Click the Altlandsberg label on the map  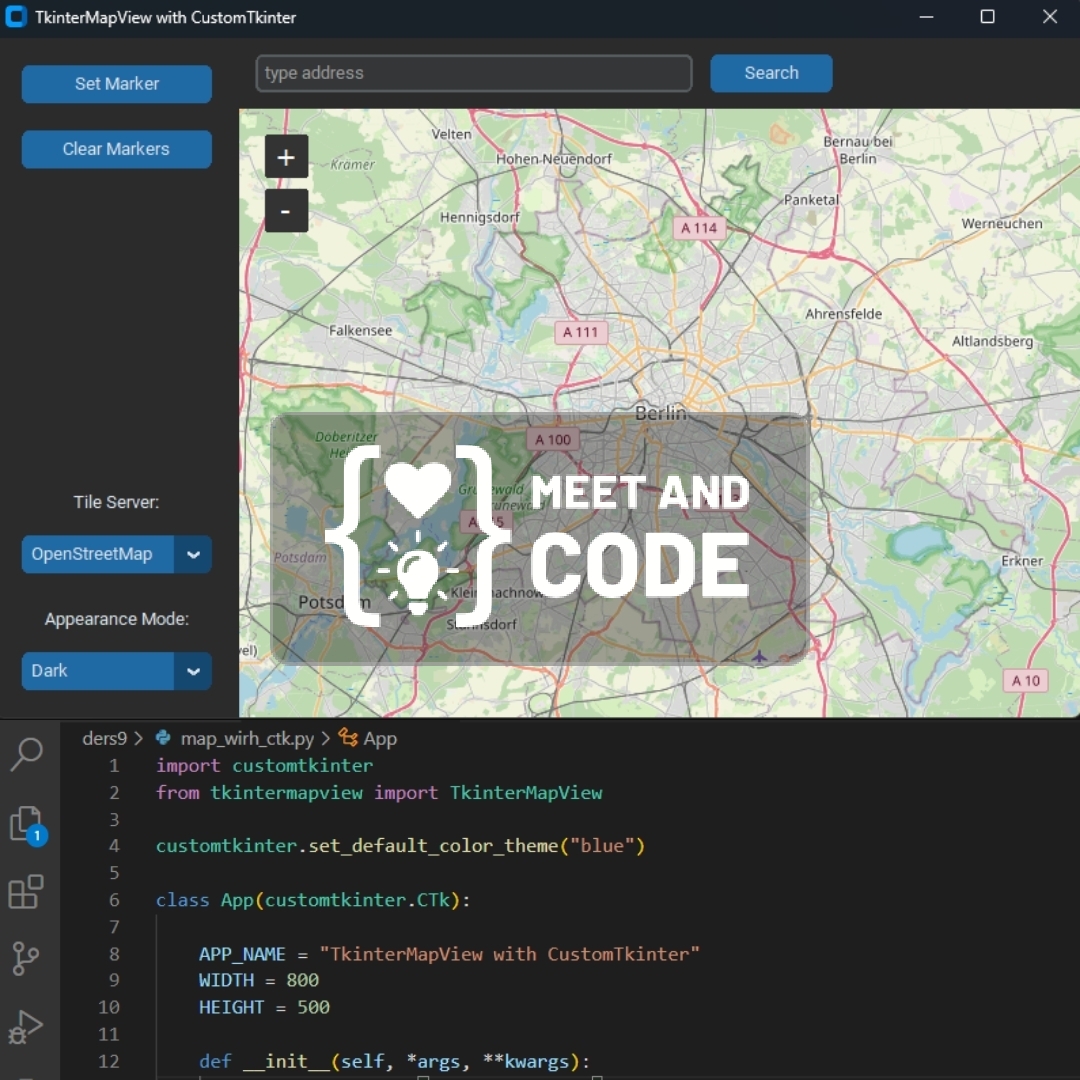pos(992,342)
